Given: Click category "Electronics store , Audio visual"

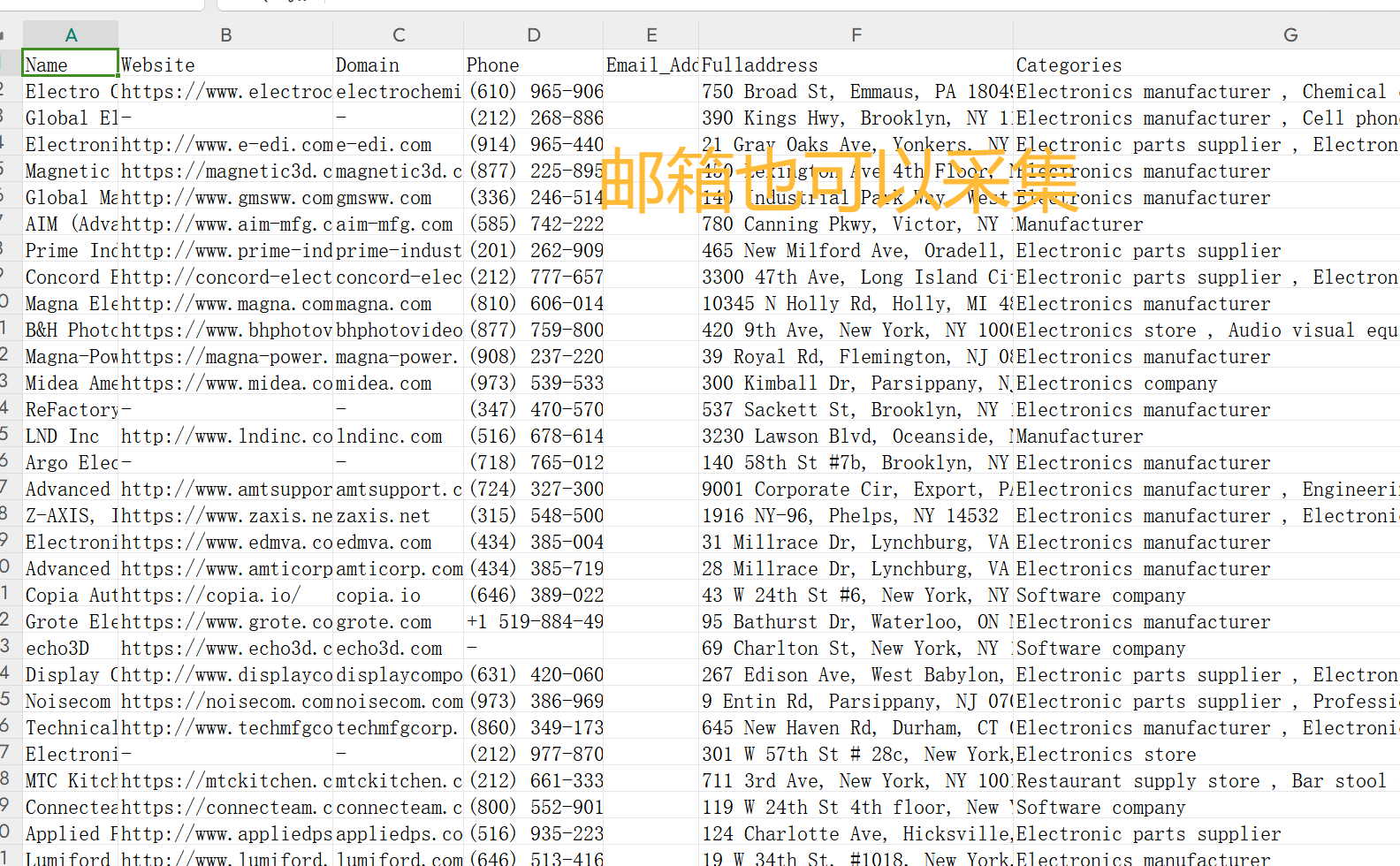Looking at the screenshot, I should point(1207,330).
